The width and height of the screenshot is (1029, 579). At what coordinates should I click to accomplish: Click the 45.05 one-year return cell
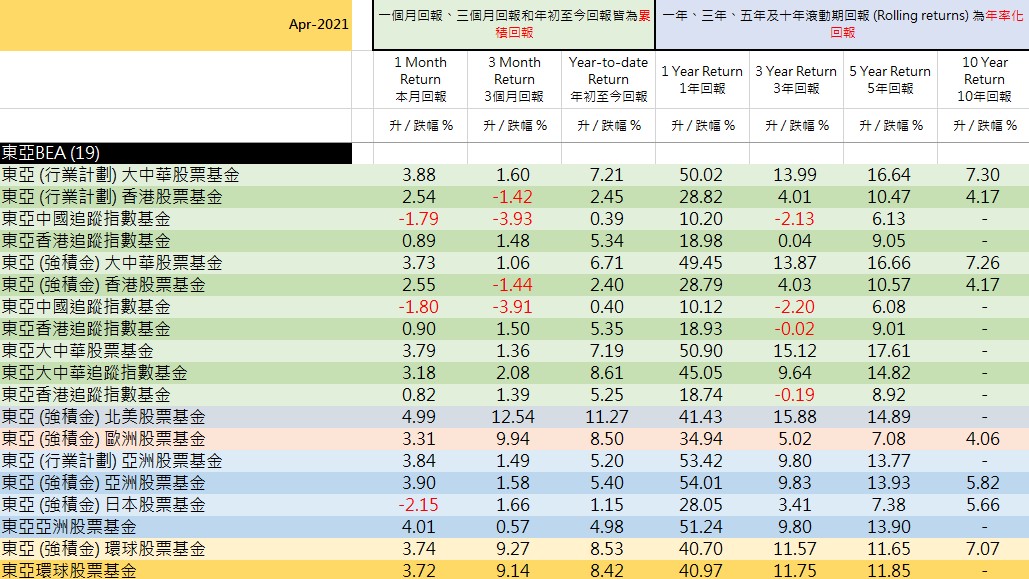[x=701, y=373]
